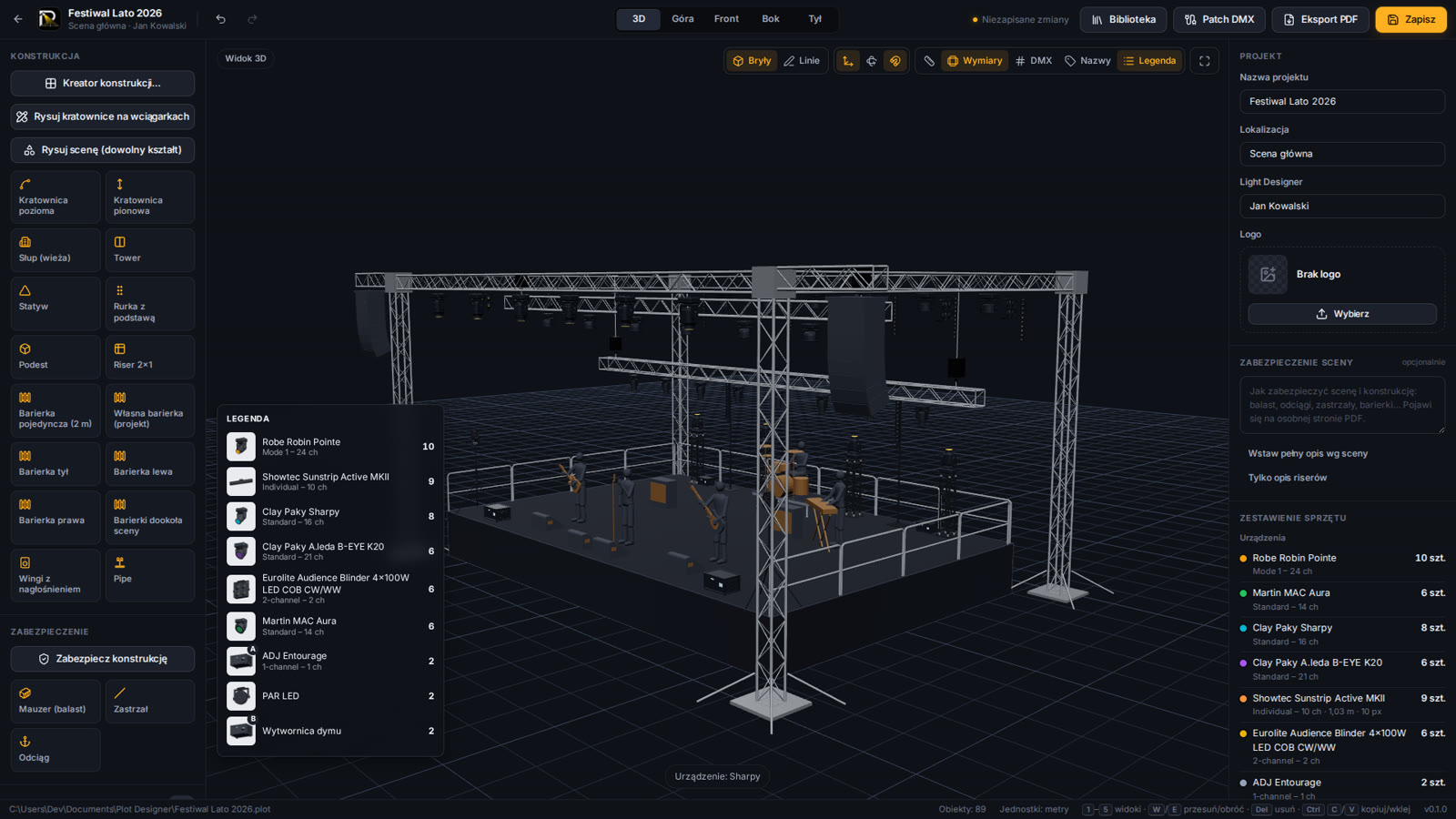Toggle Wymiary dimensions display
Viewport: 1456px width, 819px height.
point(975,61)
